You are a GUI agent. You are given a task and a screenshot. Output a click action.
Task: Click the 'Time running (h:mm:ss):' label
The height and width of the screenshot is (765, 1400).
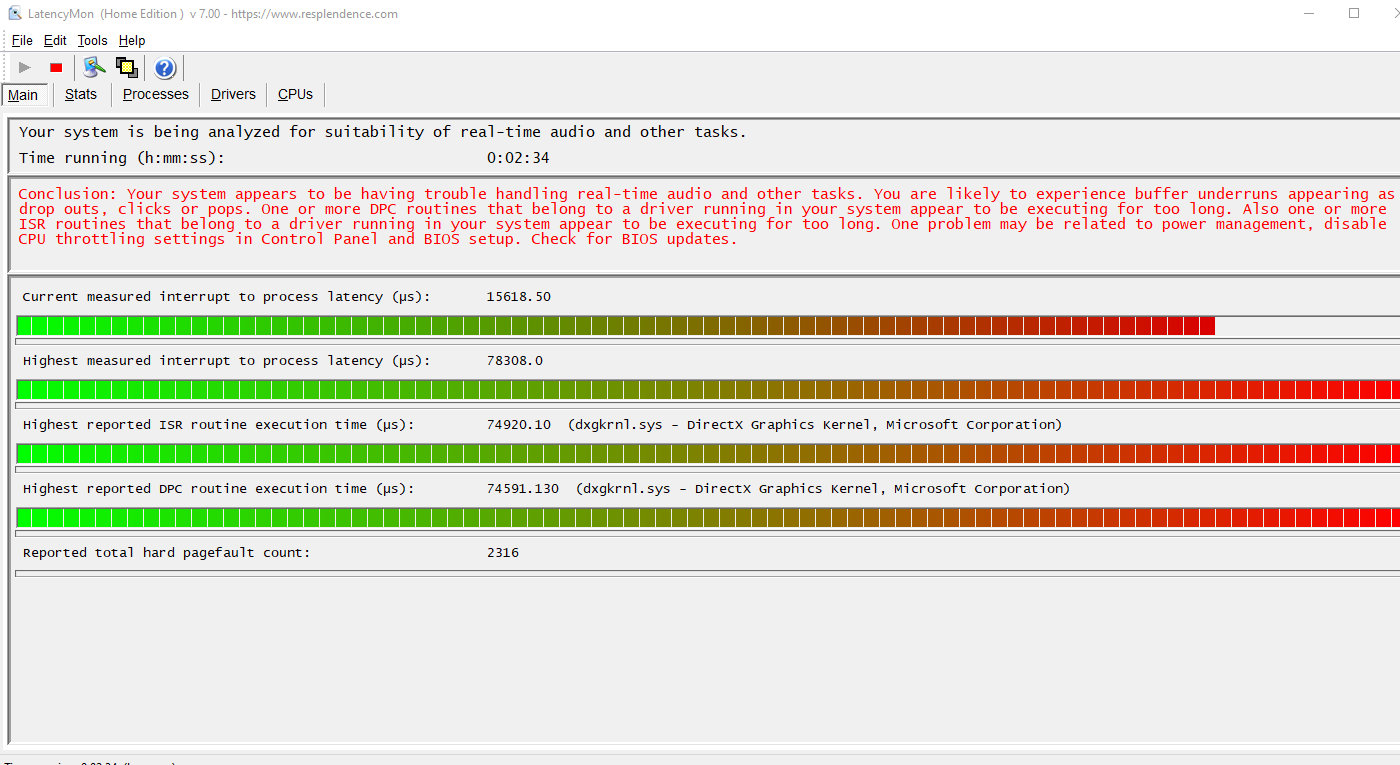click(x=122, y=158)
